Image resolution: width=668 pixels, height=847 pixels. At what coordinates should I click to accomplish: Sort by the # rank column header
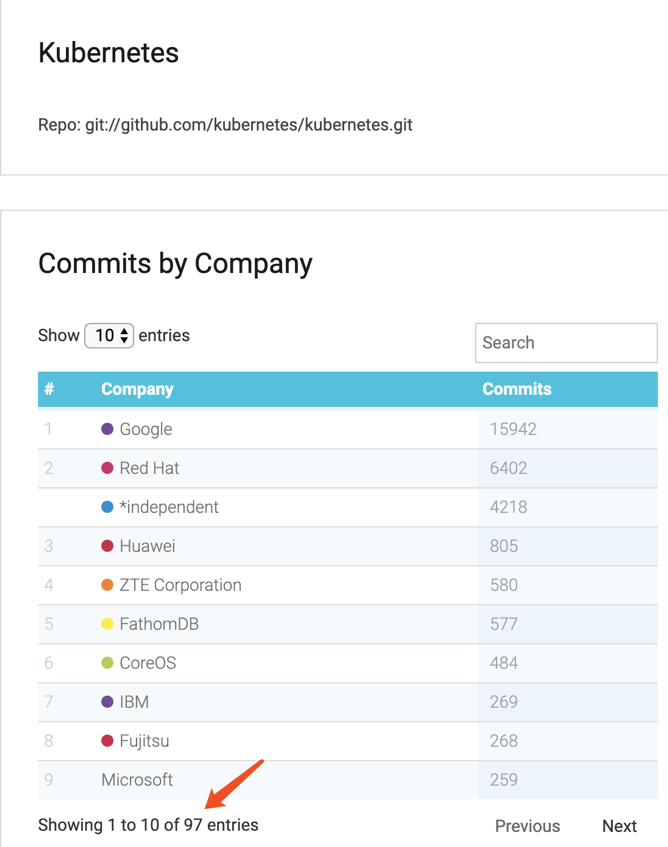[x=49, y=389]
